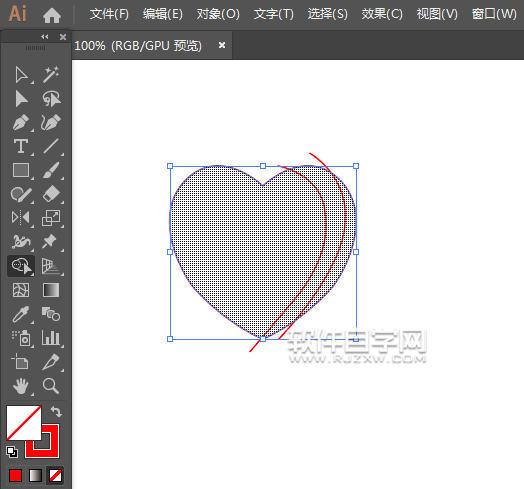Select the Pen tool

tap(21, 123)
